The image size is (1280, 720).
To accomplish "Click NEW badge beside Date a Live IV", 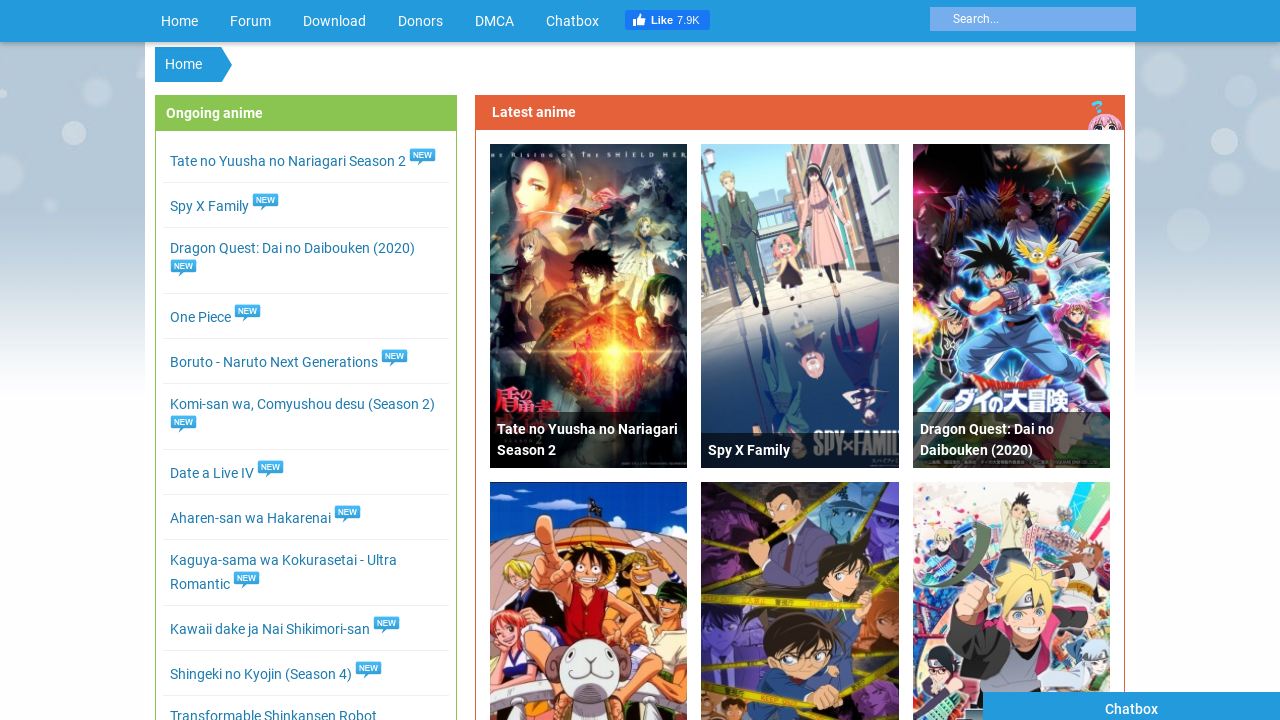I will pos(270,469).
